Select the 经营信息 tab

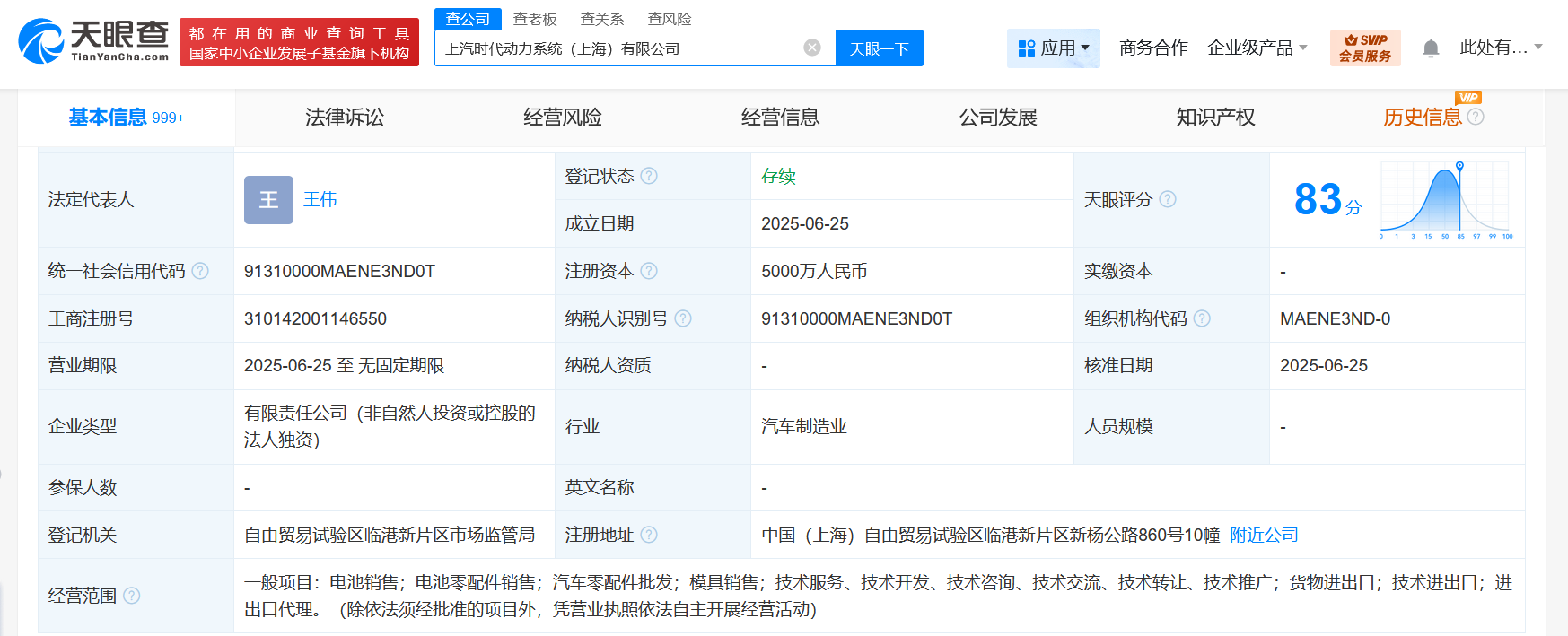click(x=780, y=118)
